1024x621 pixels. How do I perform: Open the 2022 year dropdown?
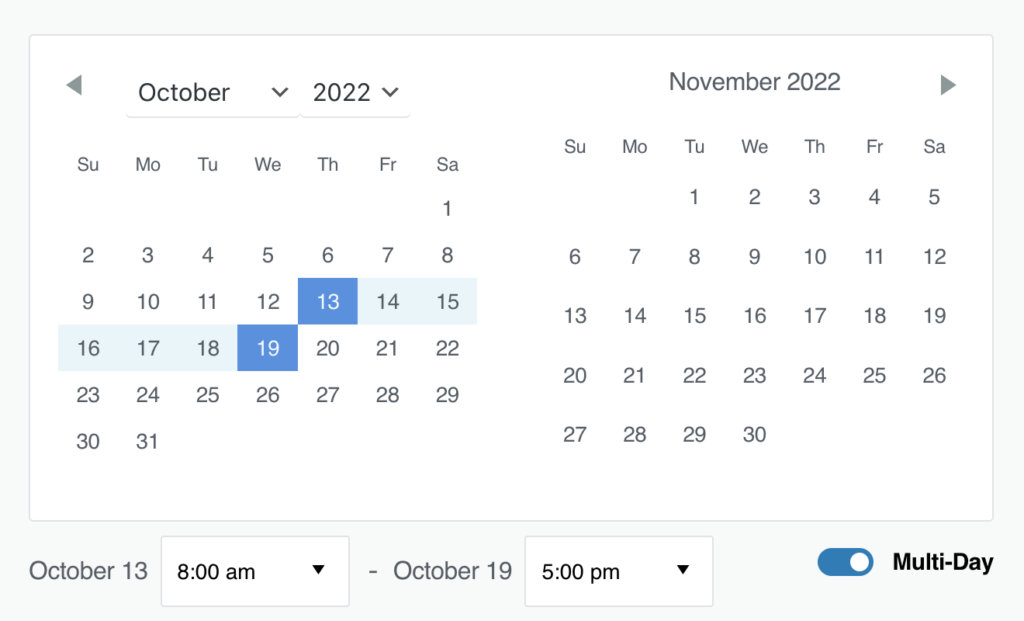pos(355,92)
